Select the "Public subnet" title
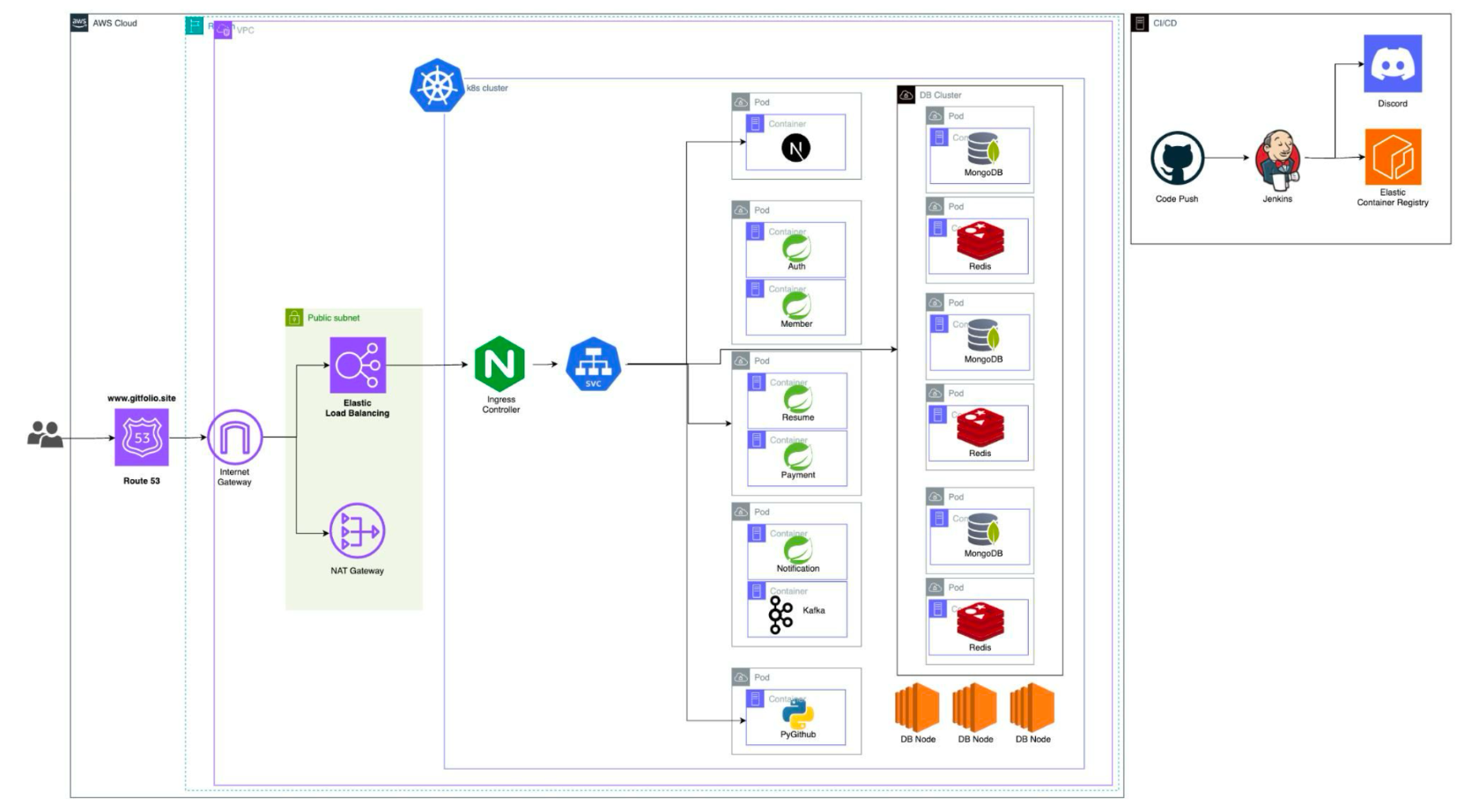This screenshot has width=1457, height=812. tap(334, 318)
